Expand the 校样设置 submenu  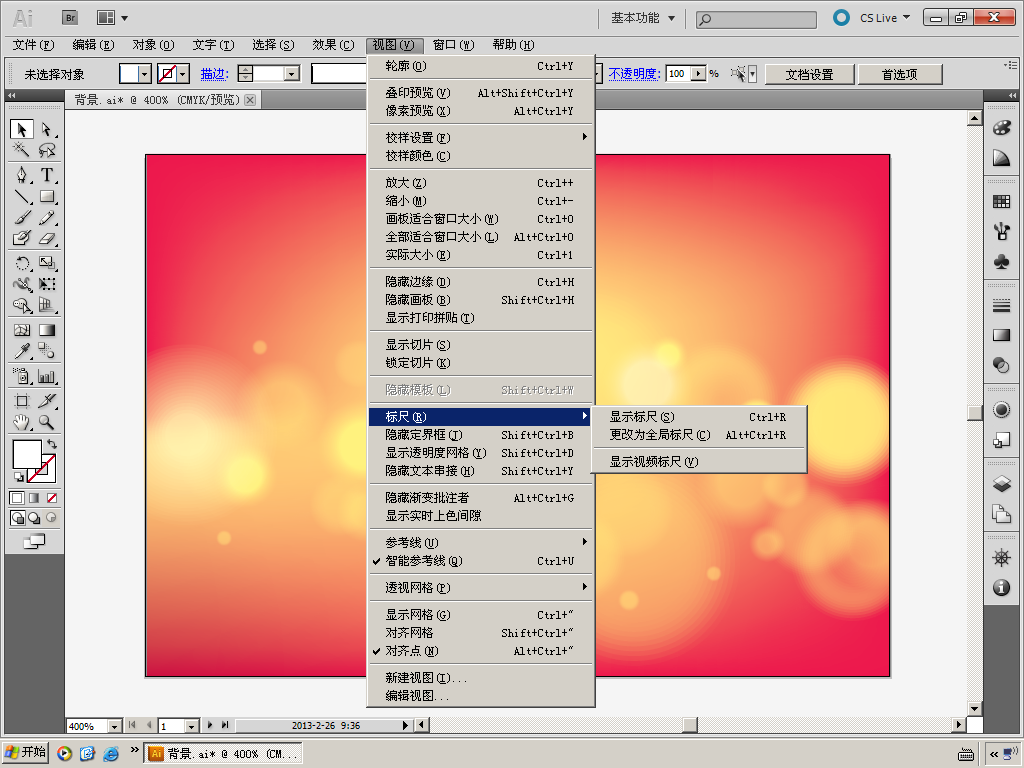[x=481, y=138]
